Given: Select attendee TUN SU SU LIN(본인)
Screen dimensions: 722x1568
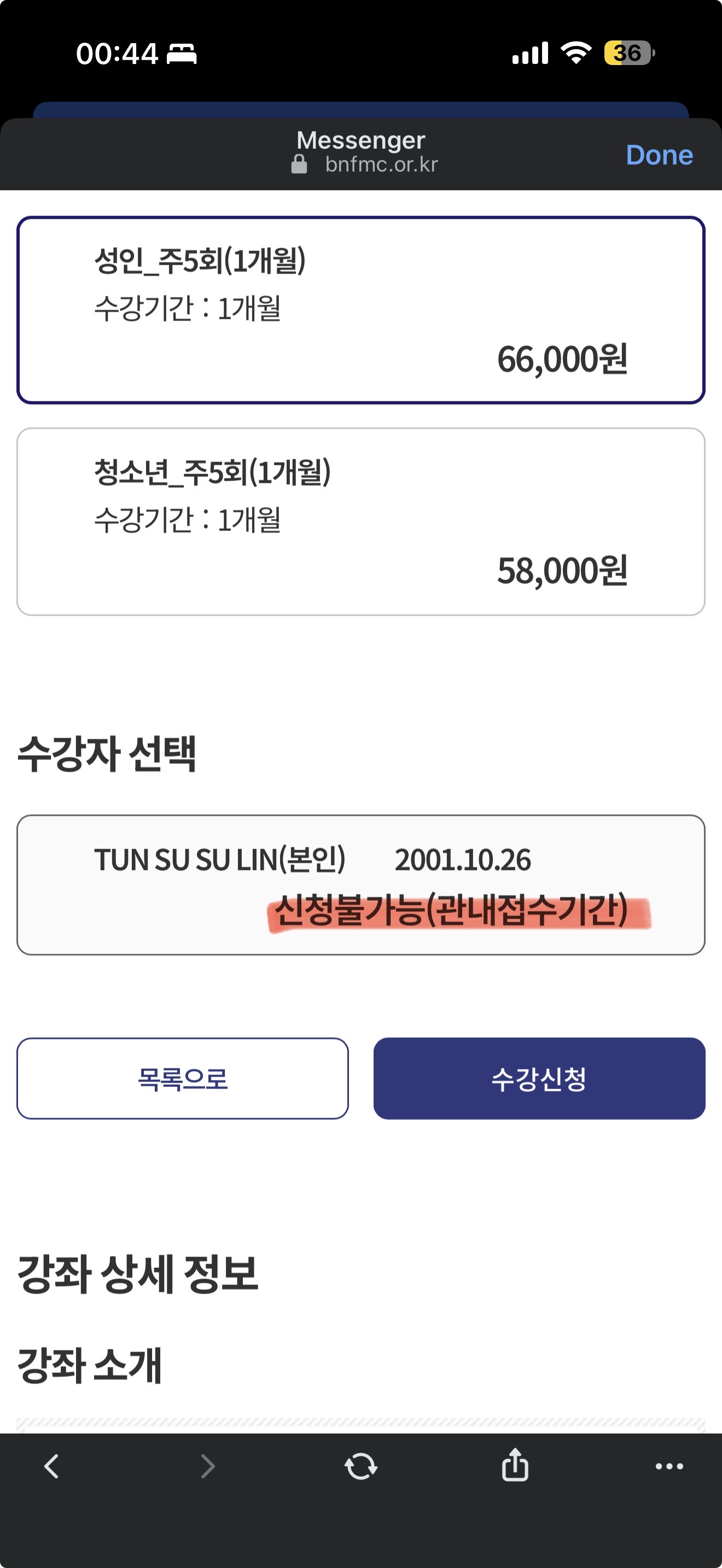Looking at the screenshot, I should point(361,884).
